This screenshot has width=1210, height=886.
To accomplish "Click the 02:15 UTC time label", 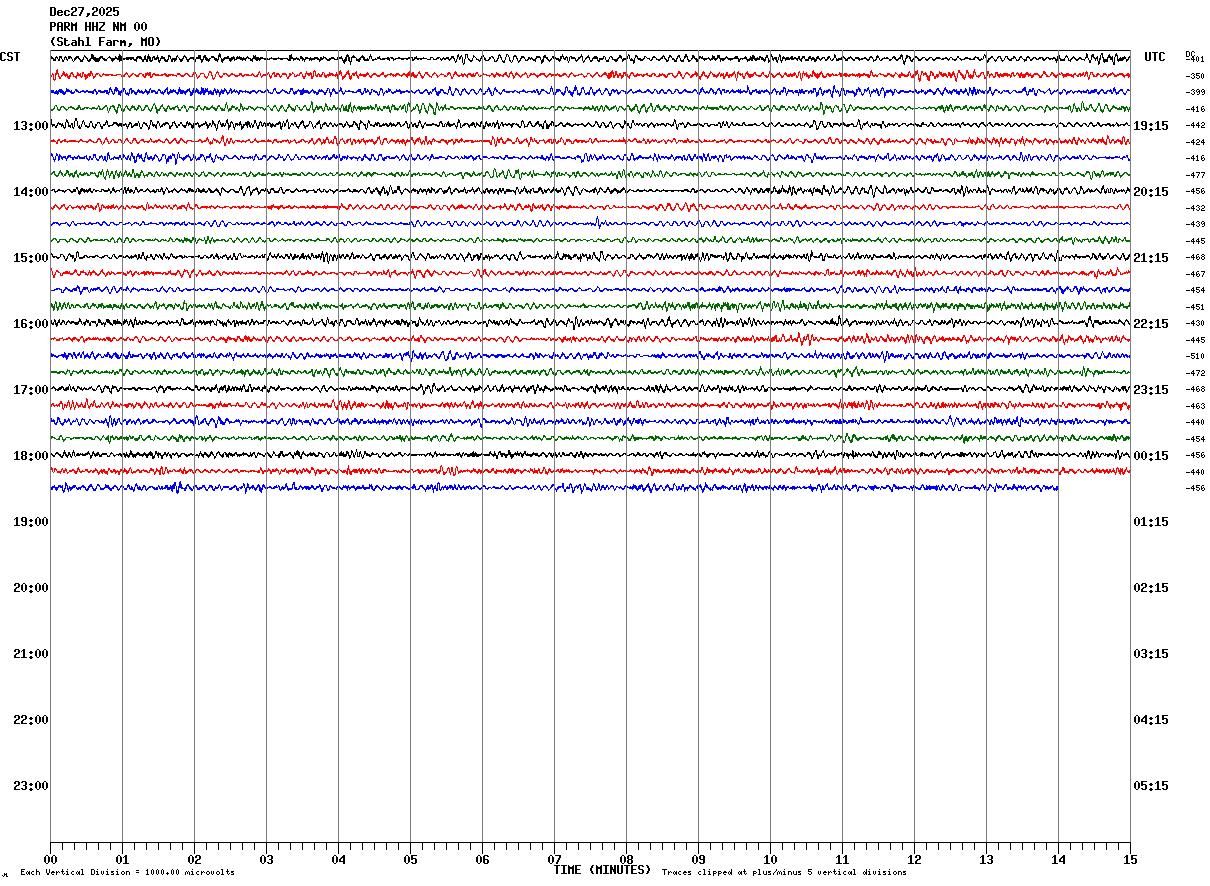I will coord(1150,587).
